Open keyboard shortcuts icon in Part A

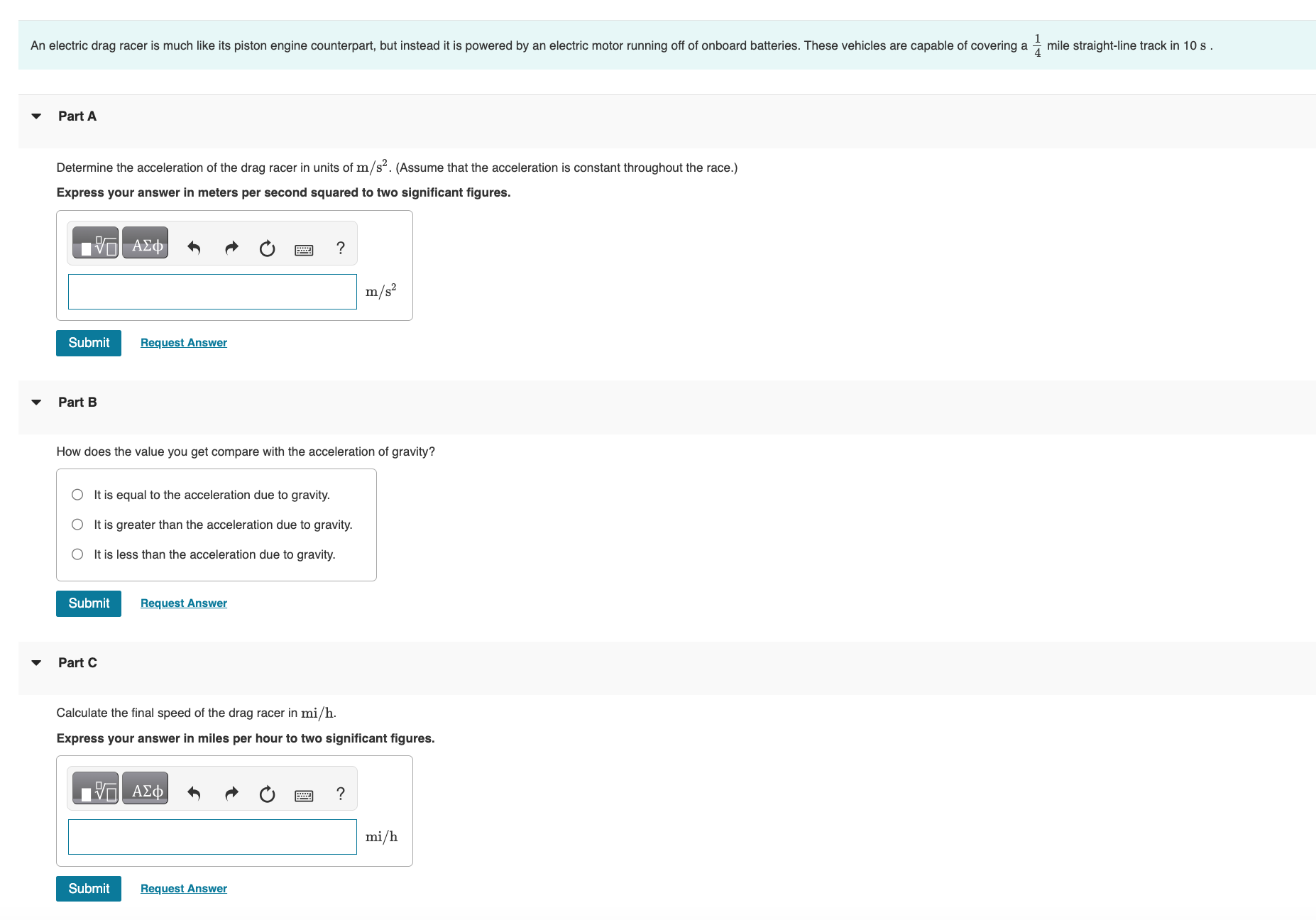pos(304,250)
